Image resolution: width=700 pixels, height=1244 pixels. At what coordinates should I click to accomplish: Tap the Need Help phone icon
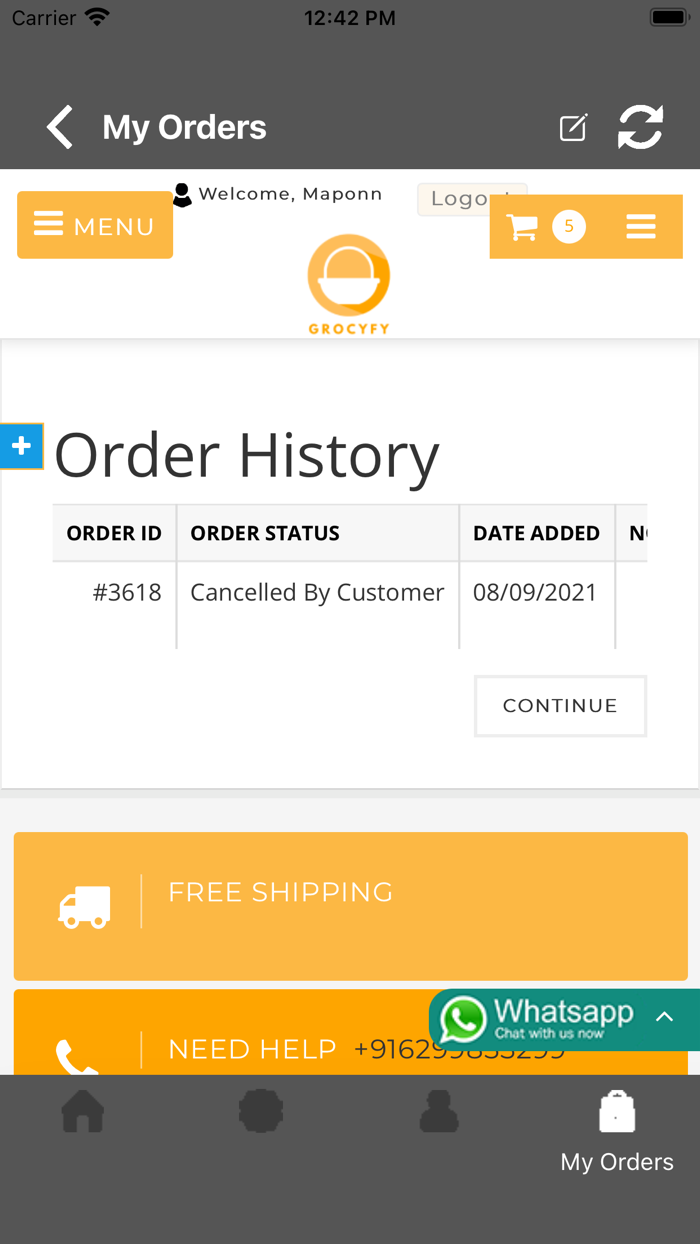click(76, 1056)
